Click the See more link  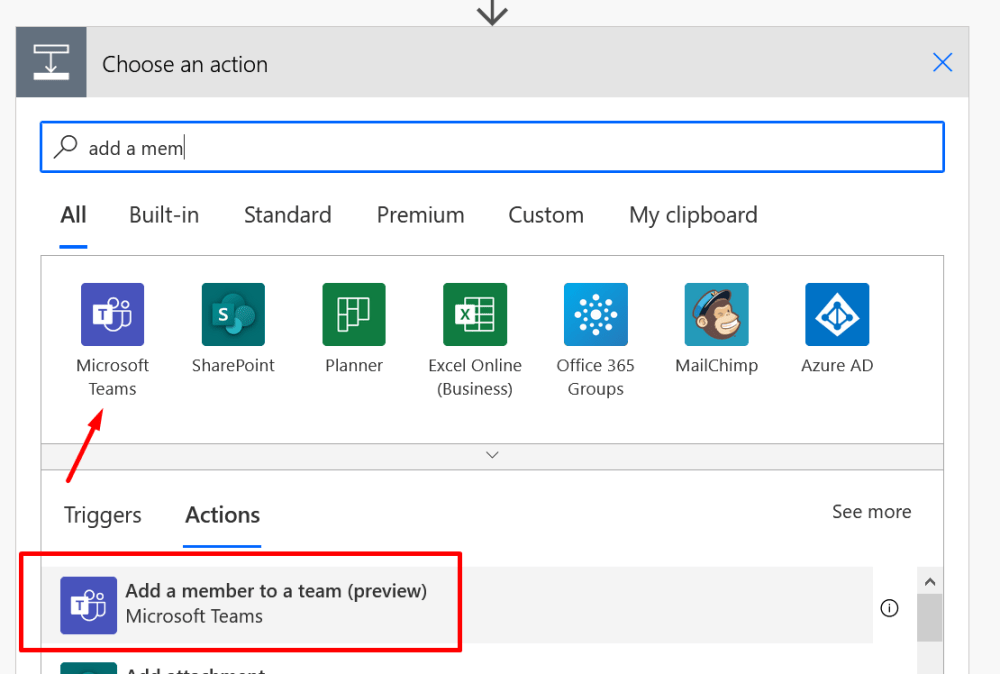(x=871, y=511)
